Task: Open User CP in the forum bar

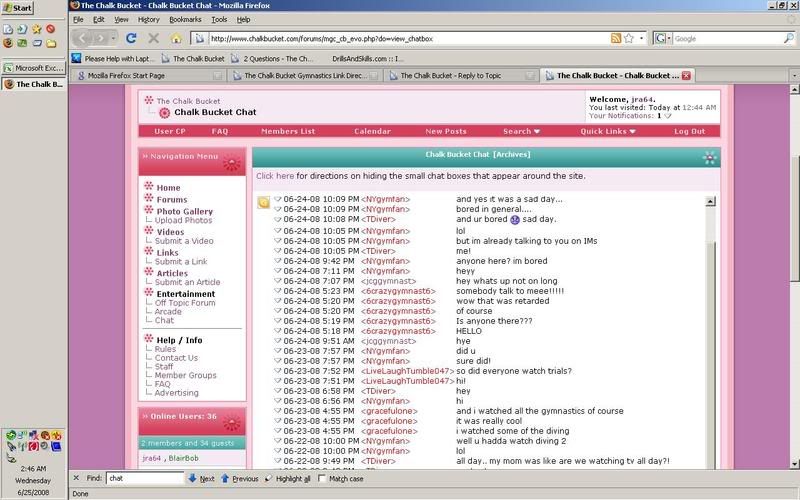Action: (169, 131)
